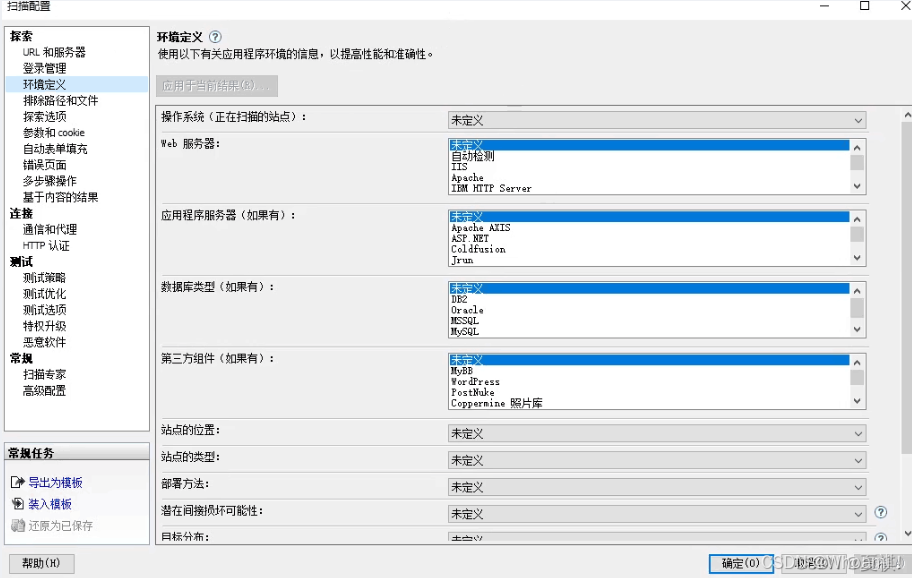The height and width of the screenshot is (578, 912).
Task: Select 测试选项 in sidebar
Action: pyautogui.click(x=45, y=310)
